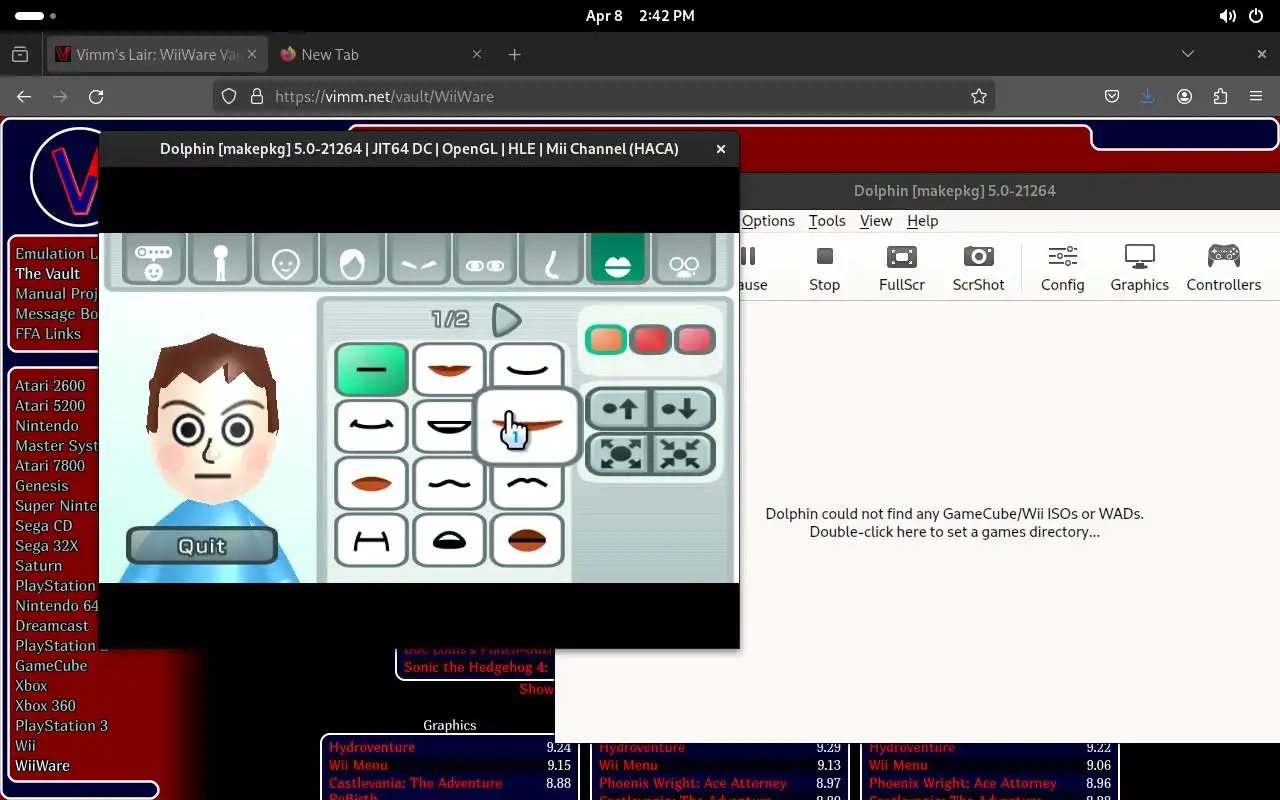Open a new browser tab with plus
The image size is (1280, 800).
click(x=514, y=55)
